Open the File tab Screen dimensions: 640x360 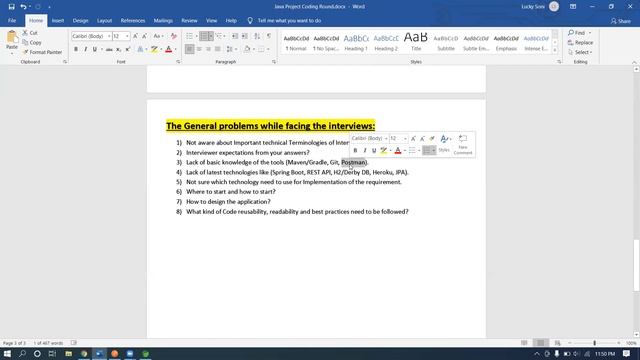point(12,20)
